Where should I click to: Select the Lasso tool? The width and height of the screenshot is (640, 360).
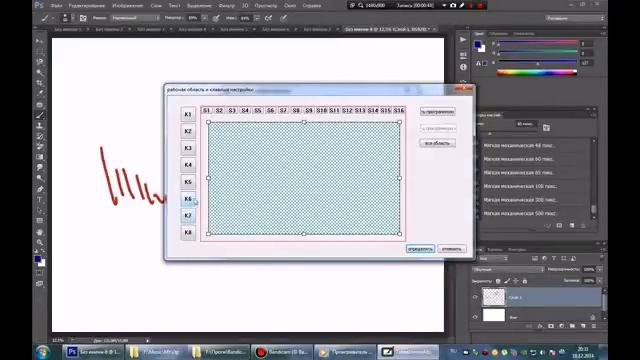[x=40, y=62]
